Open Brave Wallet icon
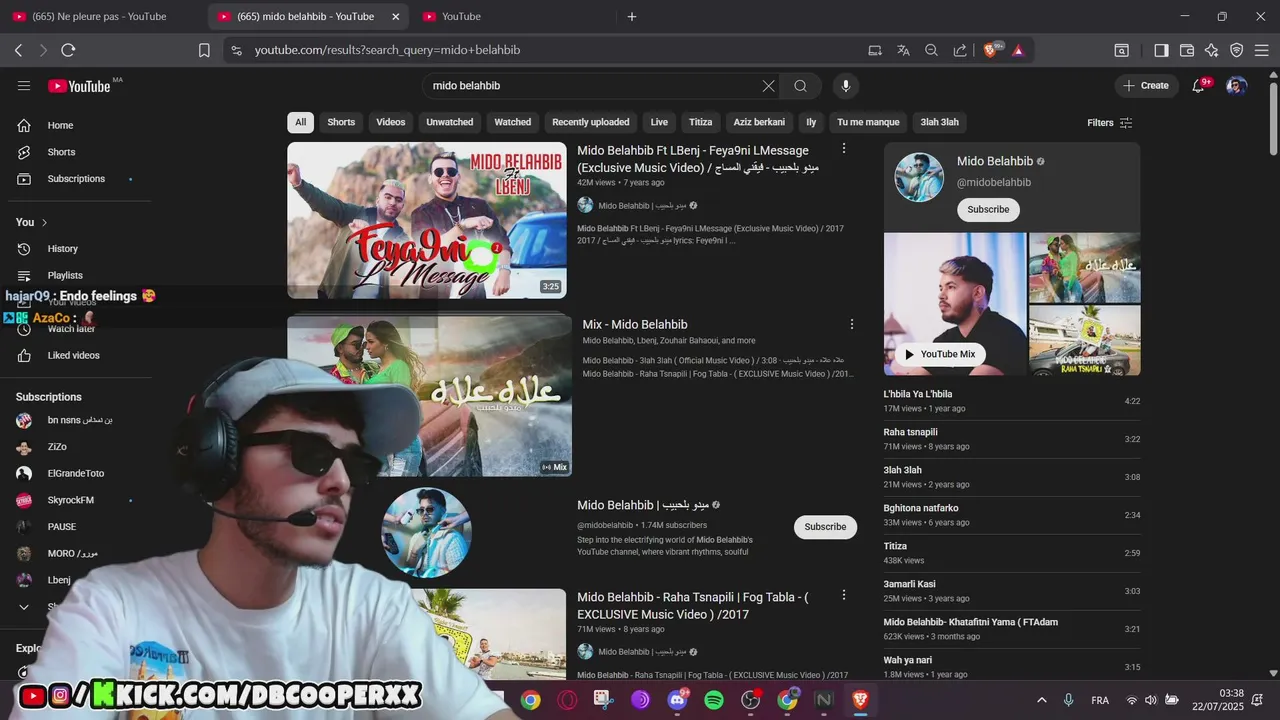The height and width of the screenshot is (720, 1280). [x=1187, y=50]
